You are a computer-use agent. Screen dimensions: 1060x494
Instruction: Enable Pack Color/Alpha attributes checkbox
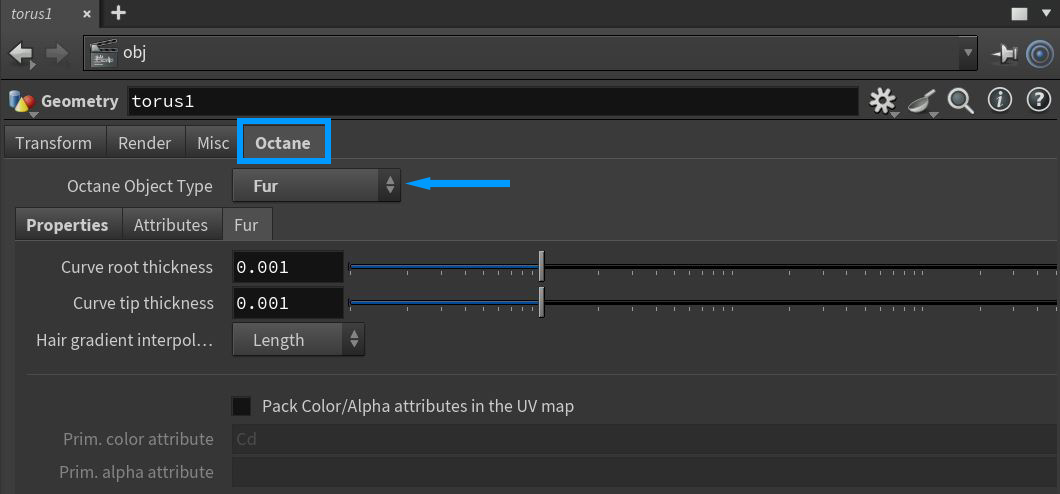(x=242, y=406)
